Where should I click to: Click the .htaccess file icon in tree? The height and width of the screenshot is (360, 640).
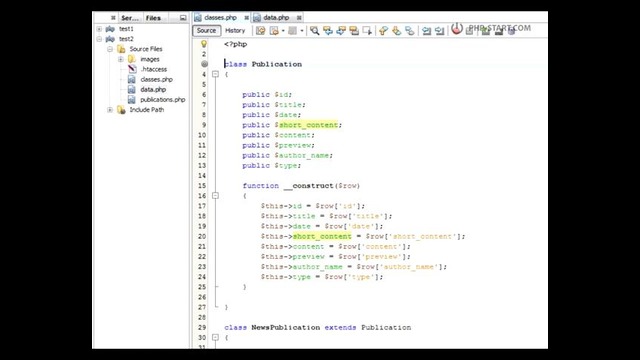132,69
